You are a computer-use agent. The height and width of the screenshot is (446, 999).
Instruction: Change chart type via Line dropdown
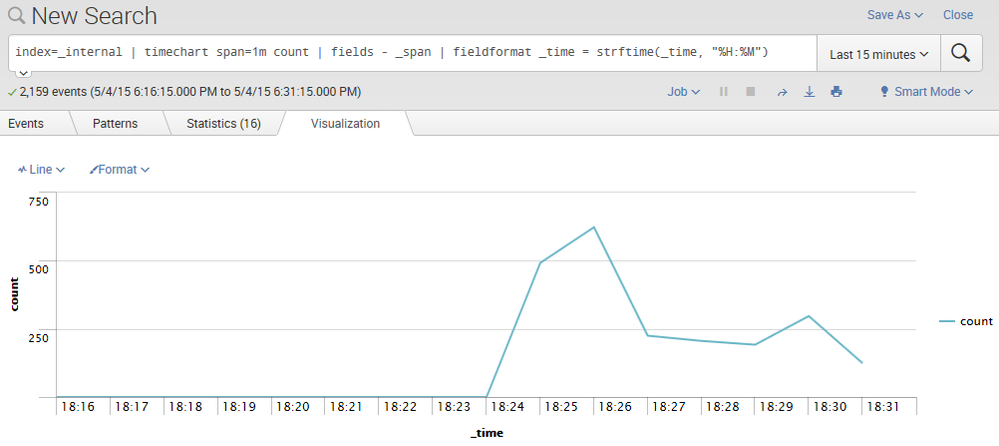point(41,170)
